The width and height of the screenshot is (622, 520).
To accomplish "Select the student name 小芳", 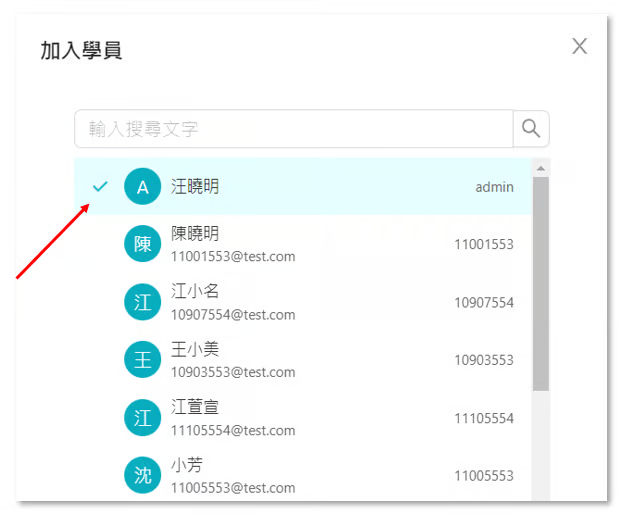I will [x=186, y=466].
